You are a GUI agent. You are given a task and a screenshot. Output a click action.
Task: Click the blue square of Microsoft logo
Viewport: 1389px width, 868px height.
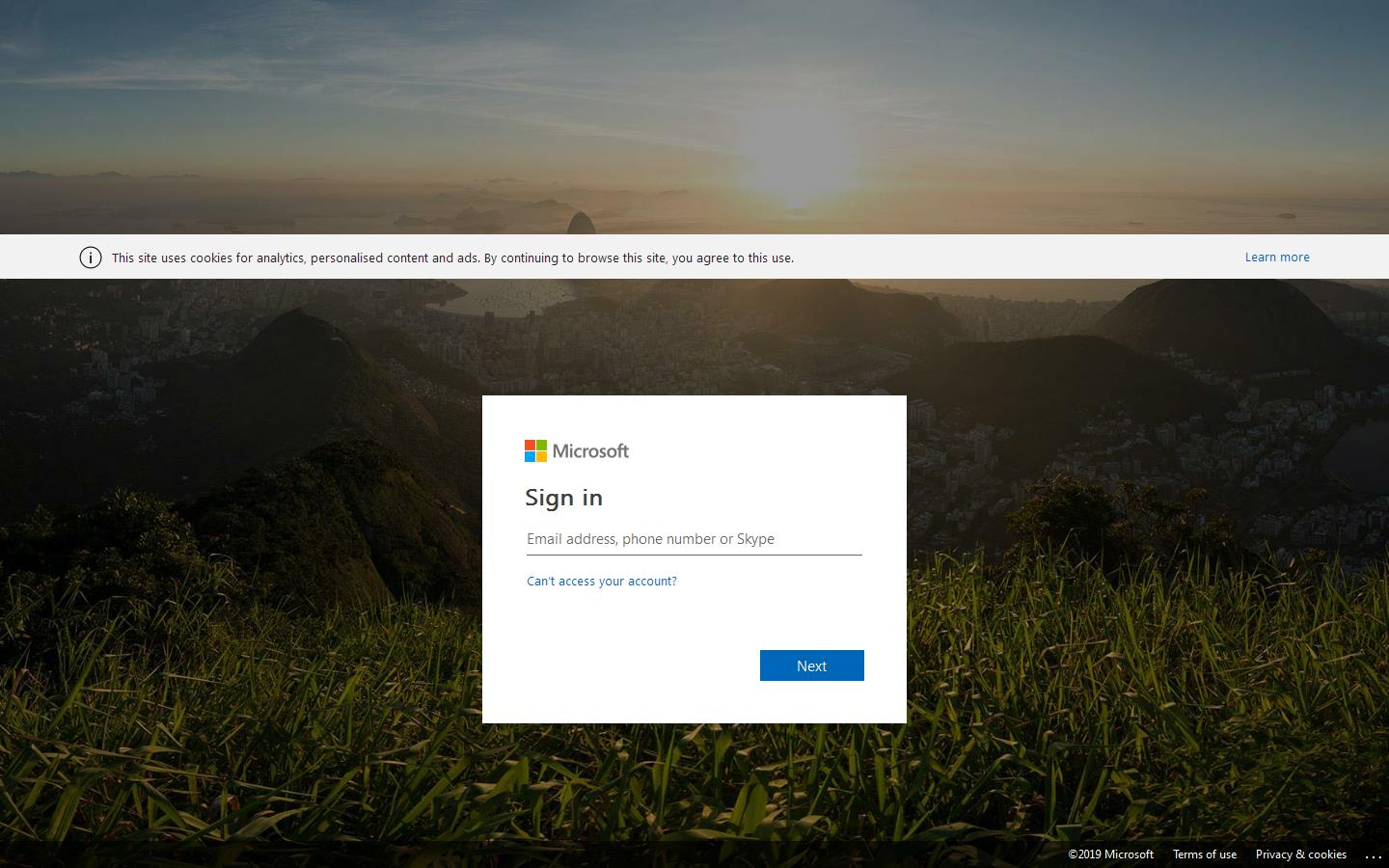530,456
